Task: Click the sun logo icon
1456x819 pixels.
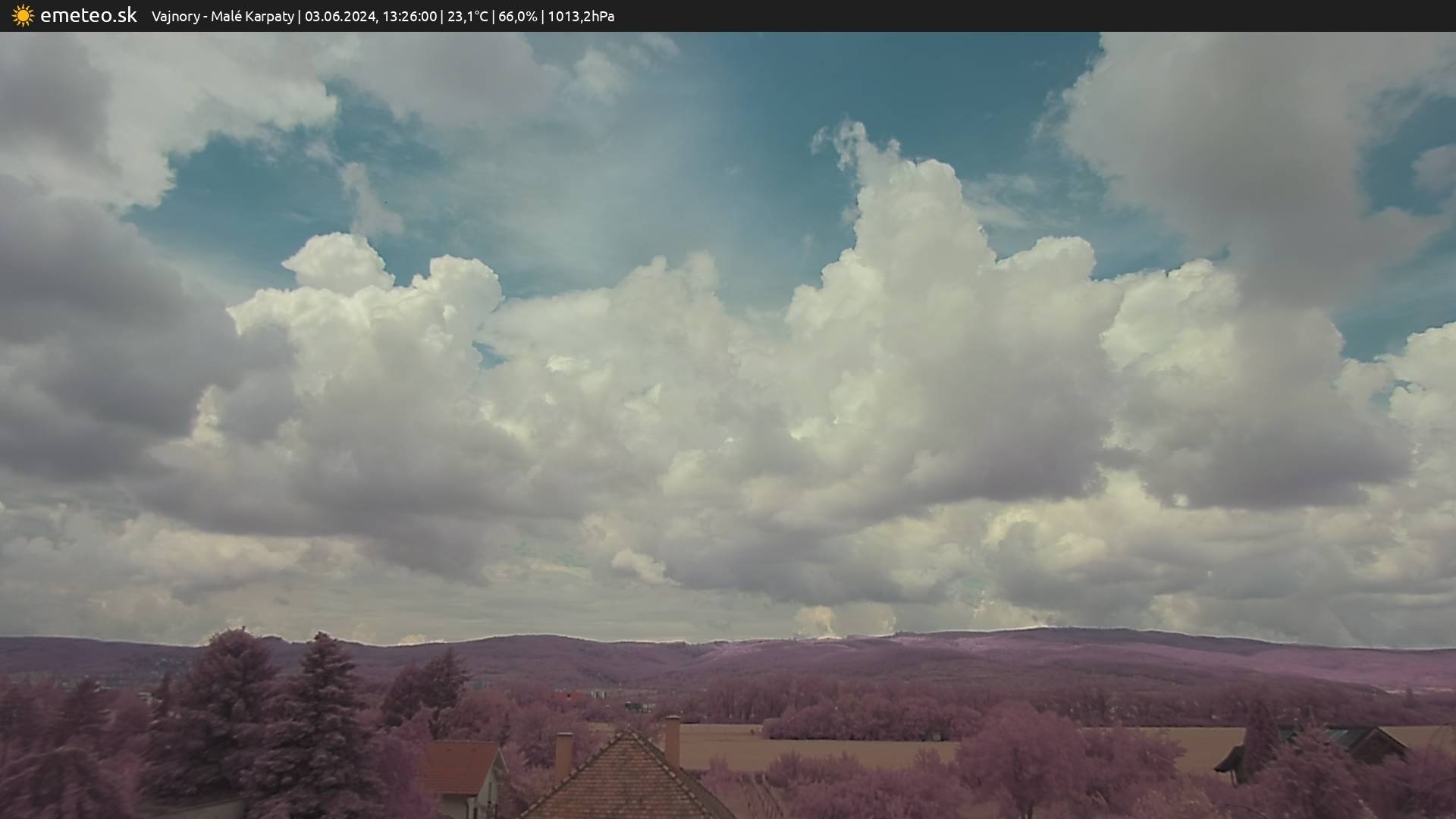Action: point(23,16)
